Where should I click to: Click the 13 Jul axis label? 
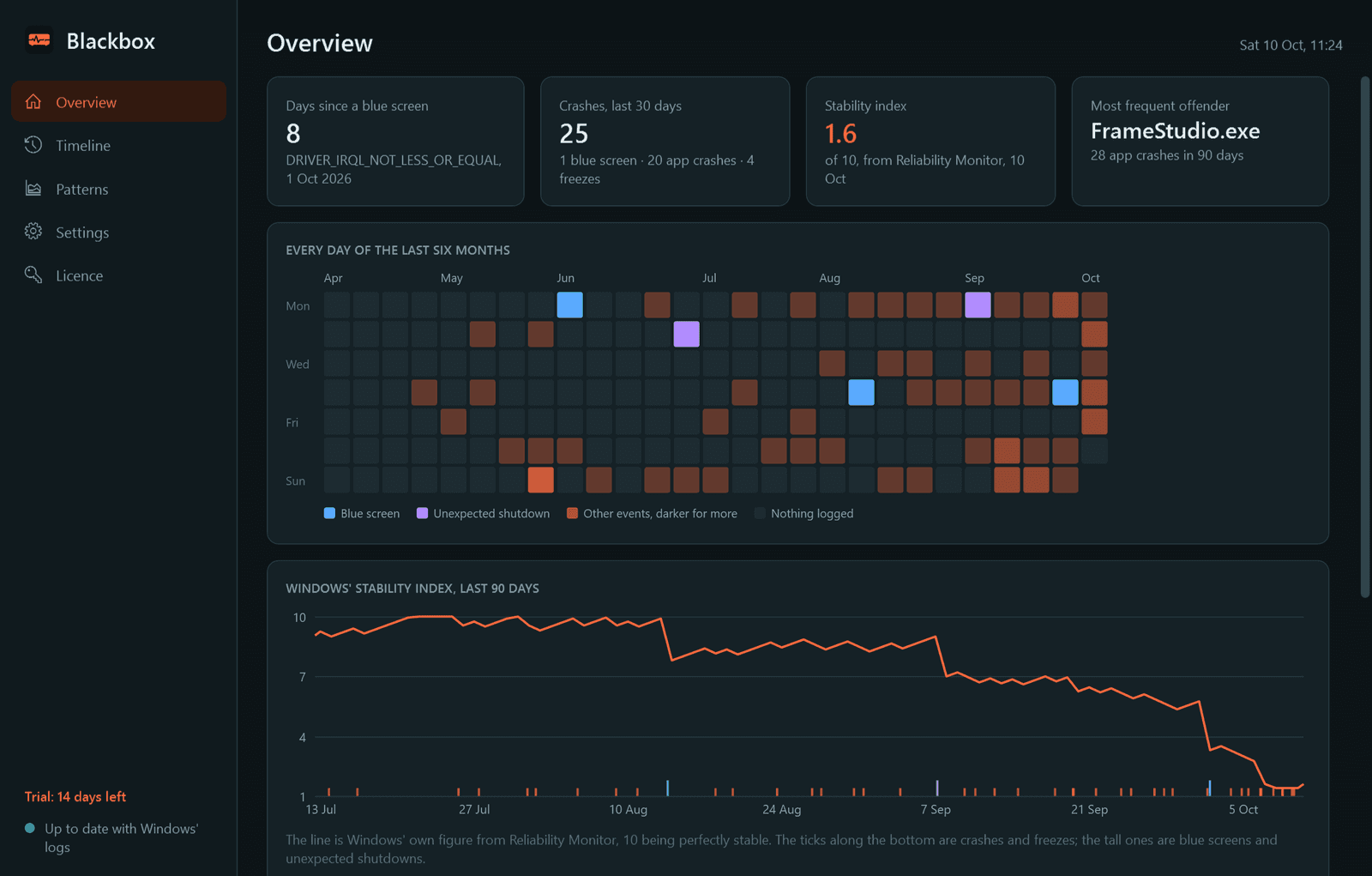tap(321, 809)
